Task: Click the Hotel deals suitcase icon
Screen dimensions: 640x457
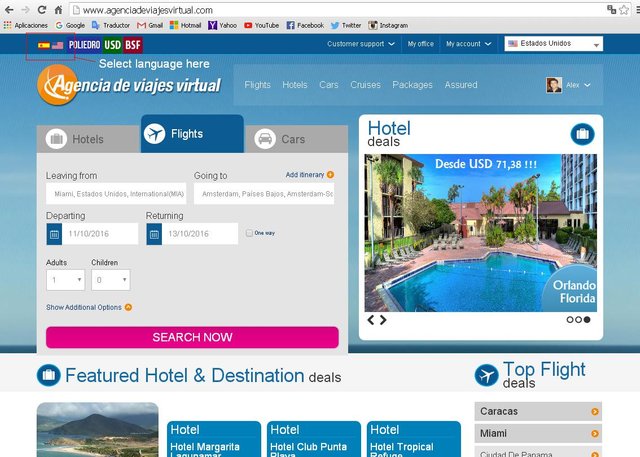Action: 582,134
